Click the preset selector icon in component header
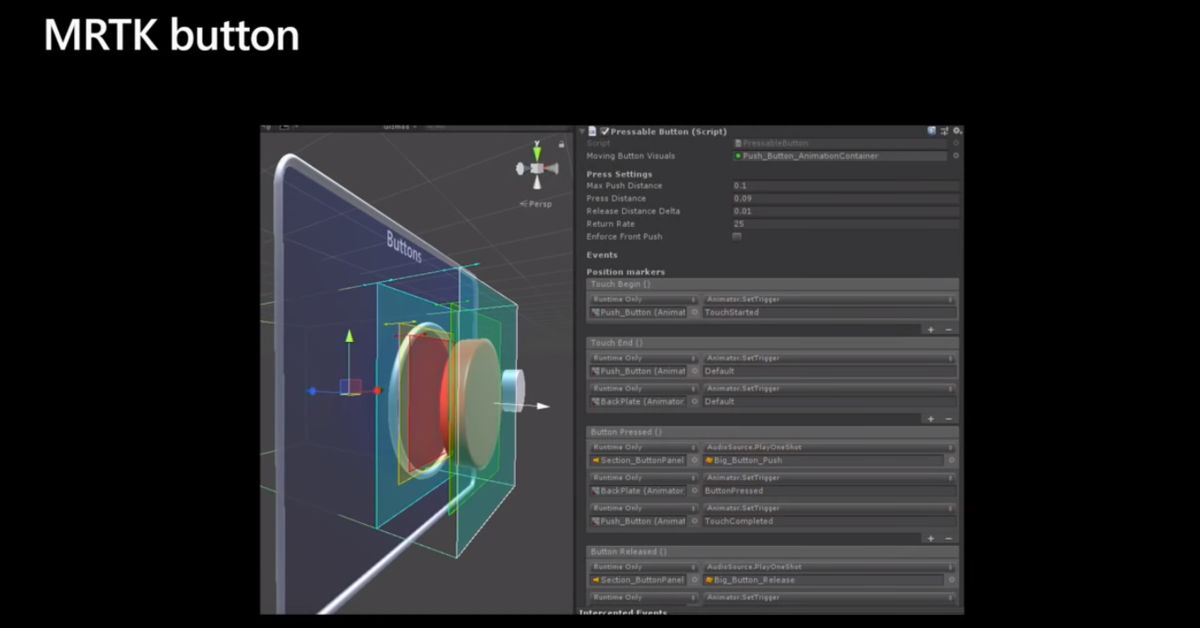 pyautogui.click(x=944, y=131)
